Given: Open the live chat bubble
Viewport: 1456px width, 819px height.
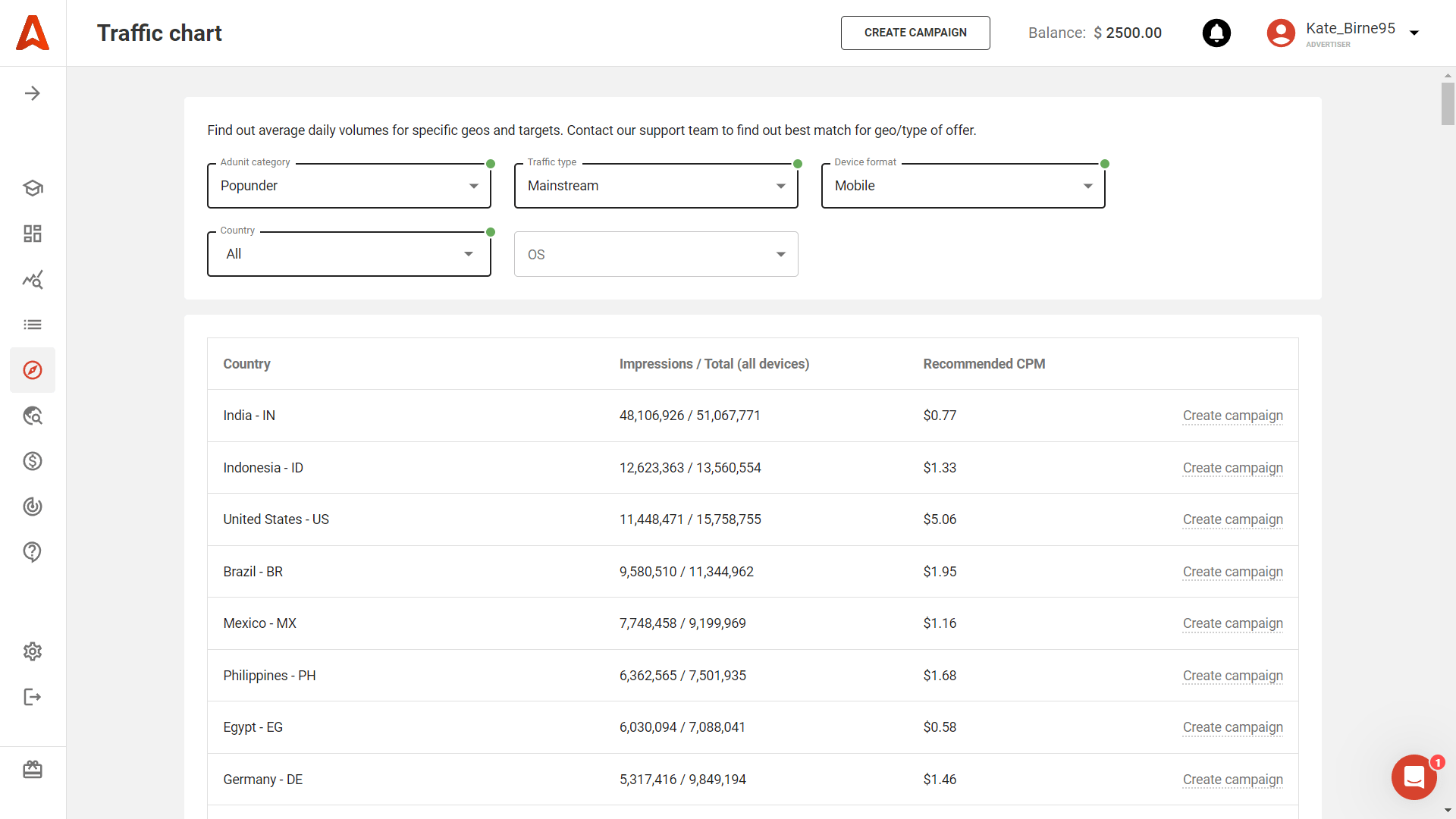Looking at the screenshot, I should 1414,777.
